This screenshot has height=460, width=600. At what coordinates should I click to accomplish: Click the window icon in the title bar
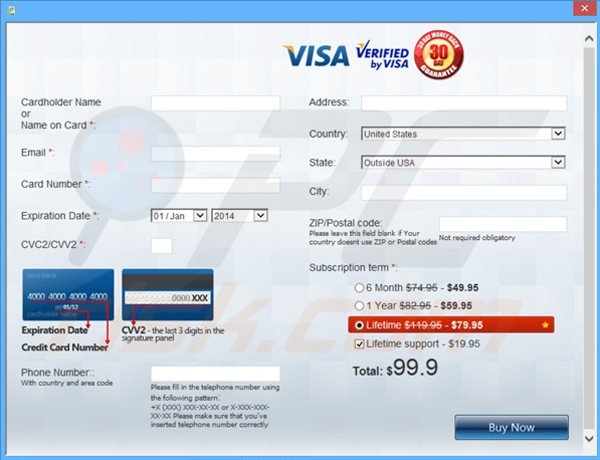tap(11, 9)
